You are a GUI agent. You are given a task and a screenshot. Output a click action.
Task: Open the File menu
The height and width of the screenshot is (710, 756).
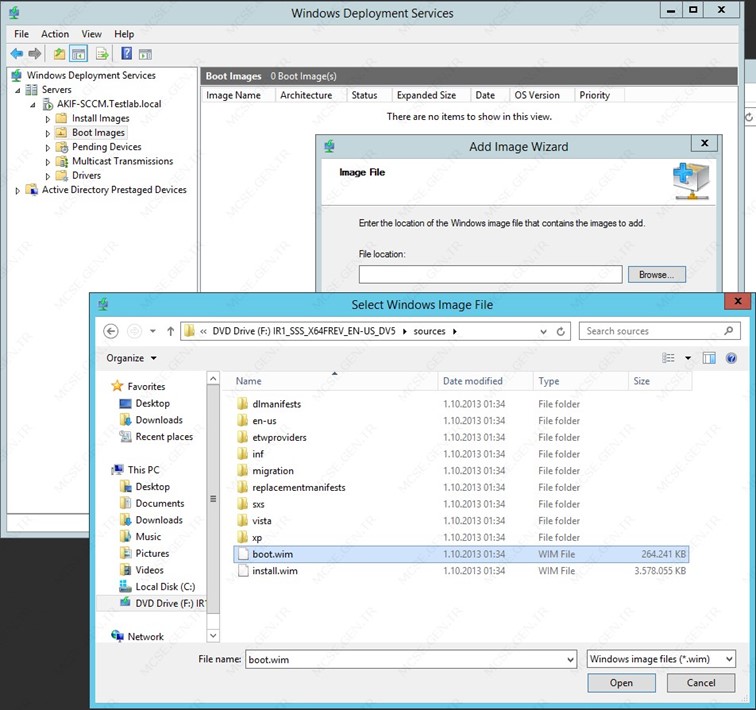21,34
